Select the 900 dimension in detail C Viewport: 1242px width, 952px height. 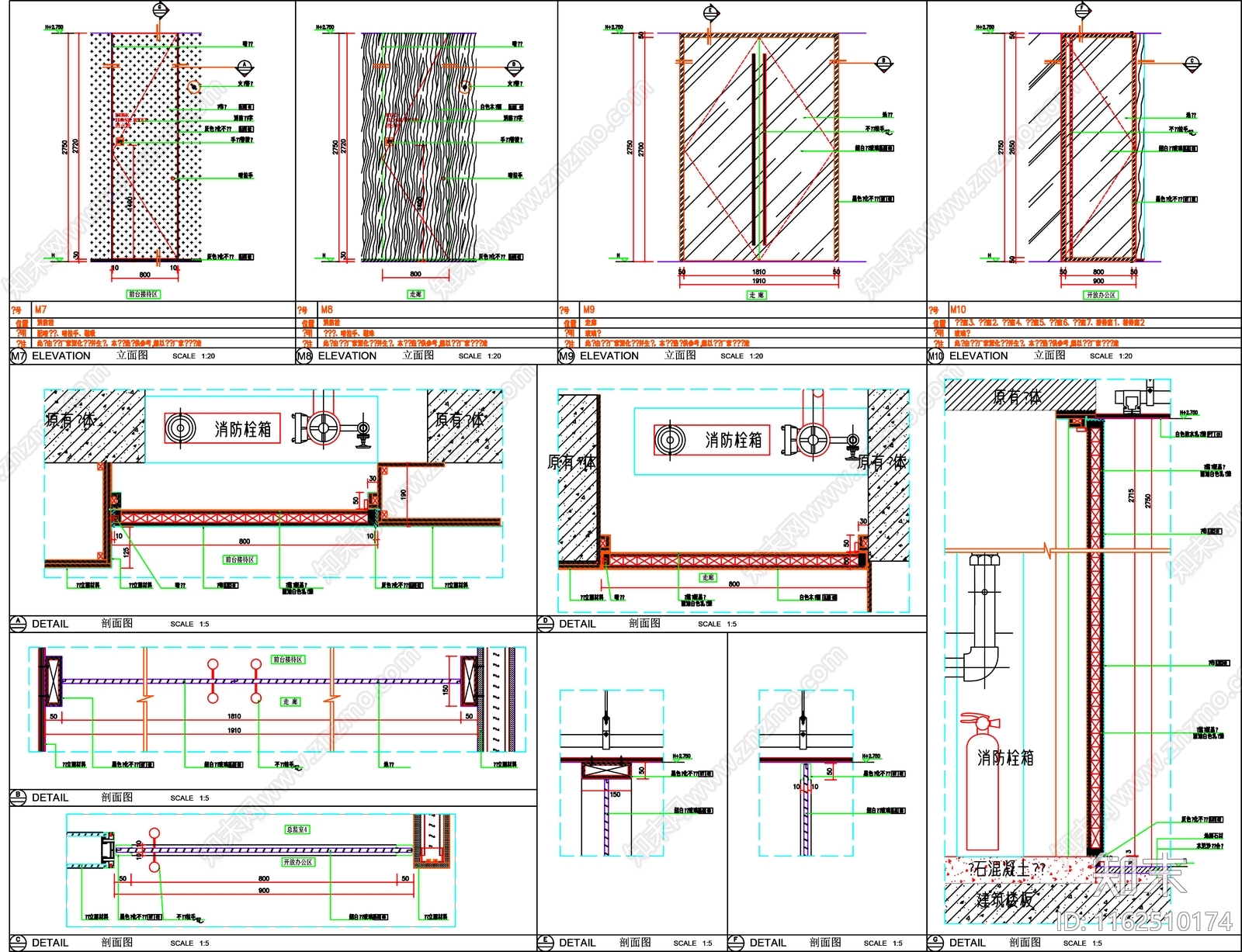(x=264, y=891)
